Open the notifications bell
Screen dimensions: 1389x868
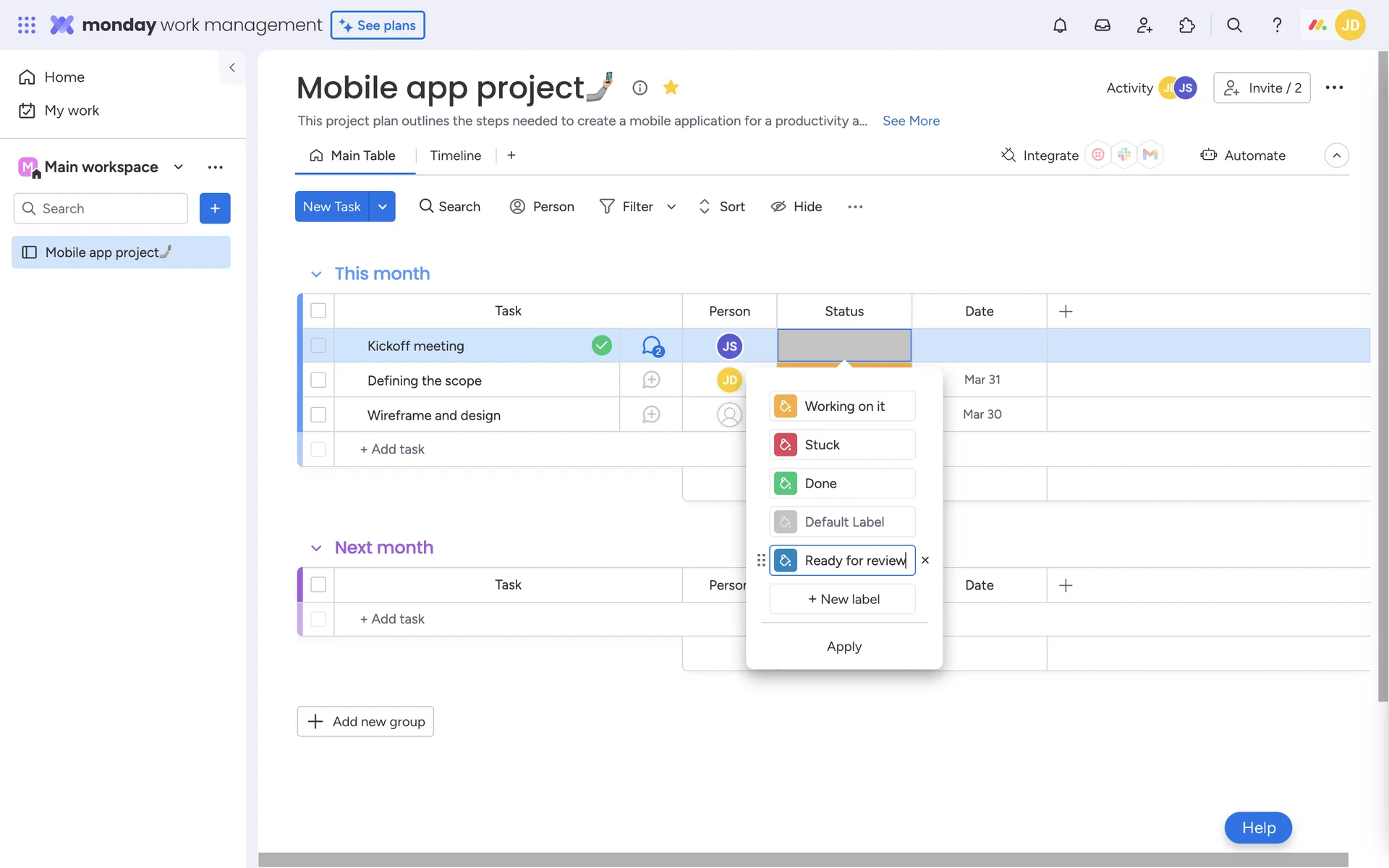click(x=1060, y=25)
